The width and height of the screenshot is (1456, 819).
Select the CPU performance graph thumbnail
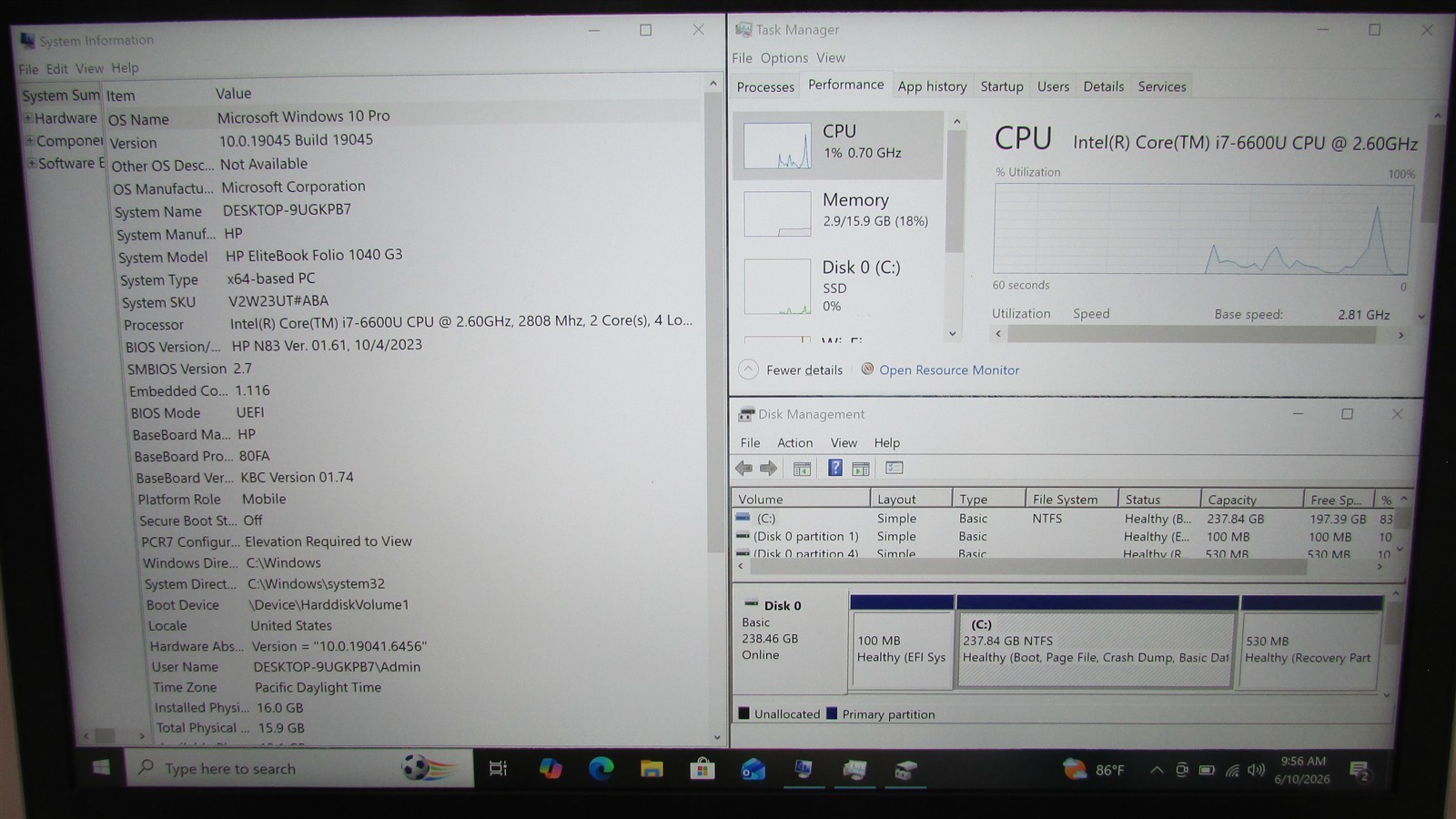777,146
